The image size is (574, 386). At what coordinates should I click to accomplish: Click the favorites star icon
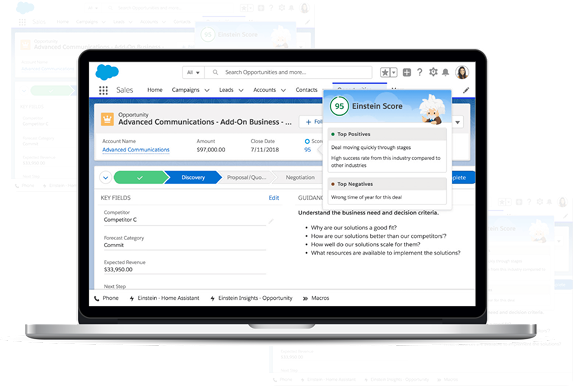[385, 73]
